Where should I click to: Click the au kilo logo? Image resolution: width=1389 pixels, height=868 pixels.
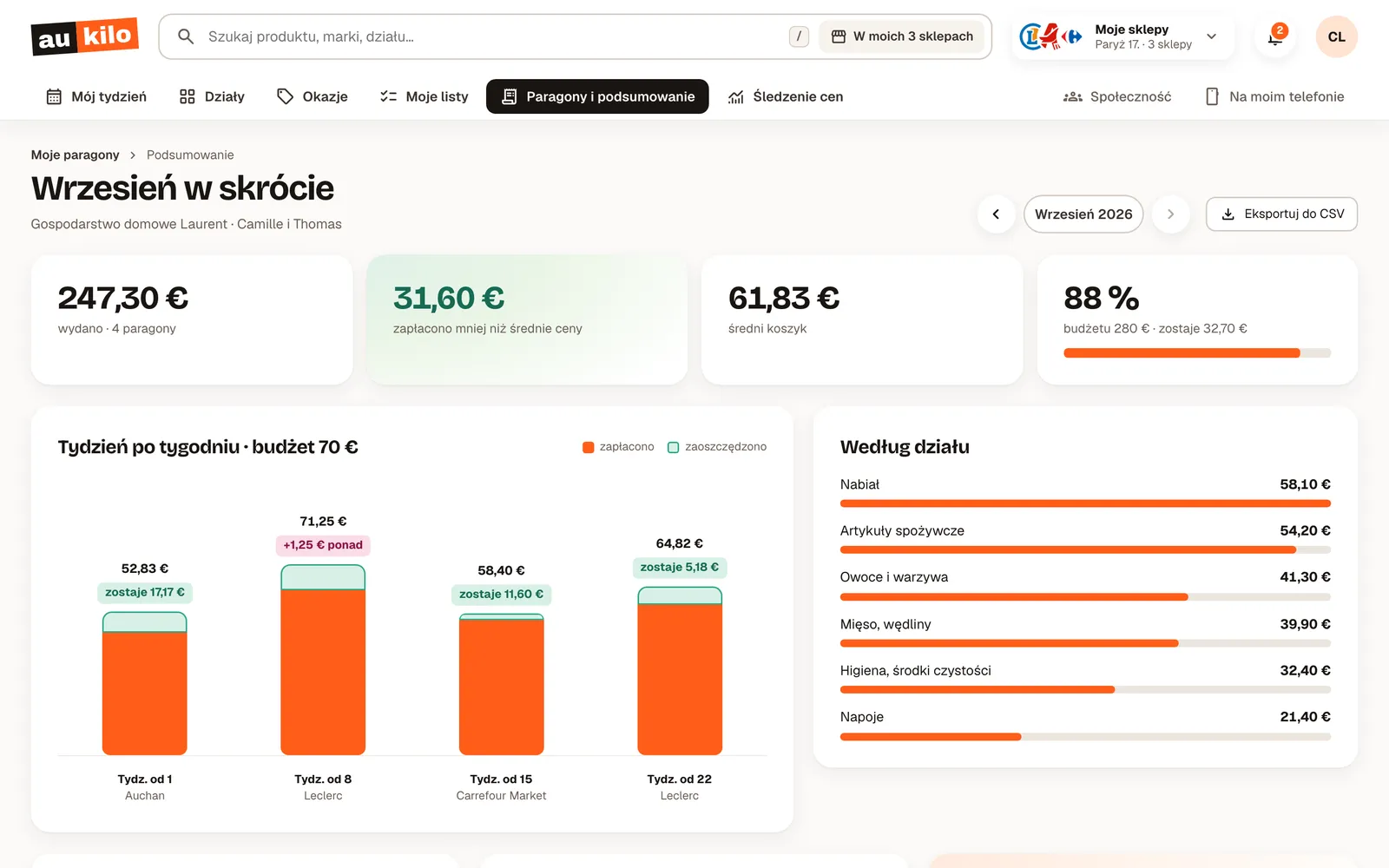point(85,36)
